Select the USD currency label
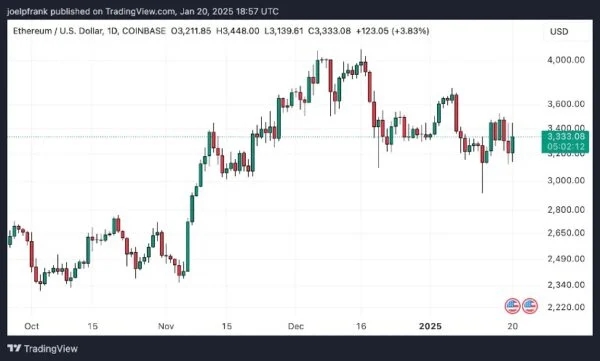 tap(559, 31)
